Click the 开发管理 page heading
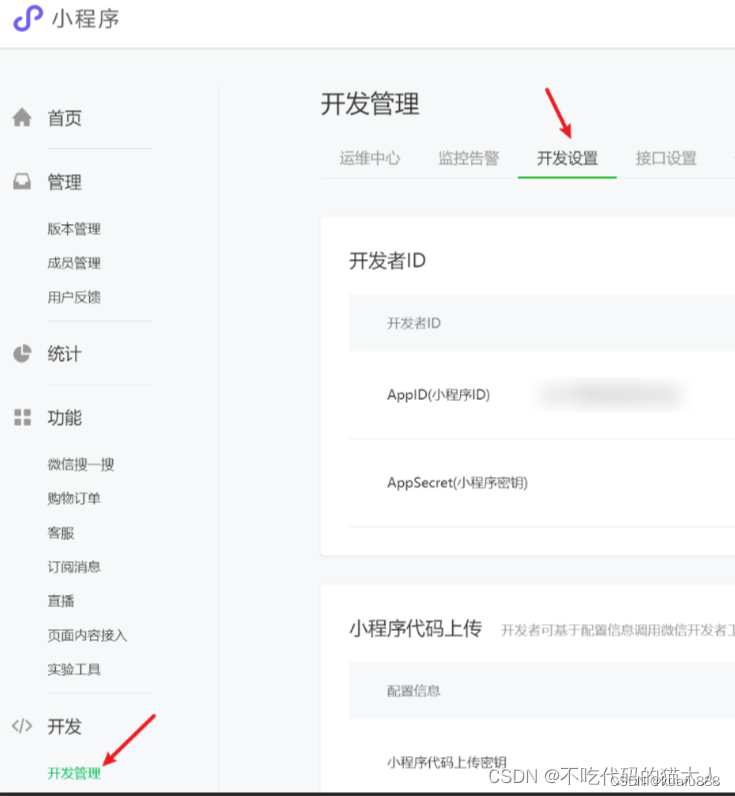This screenshot has height=796, width=735. [x=370, y=104]
